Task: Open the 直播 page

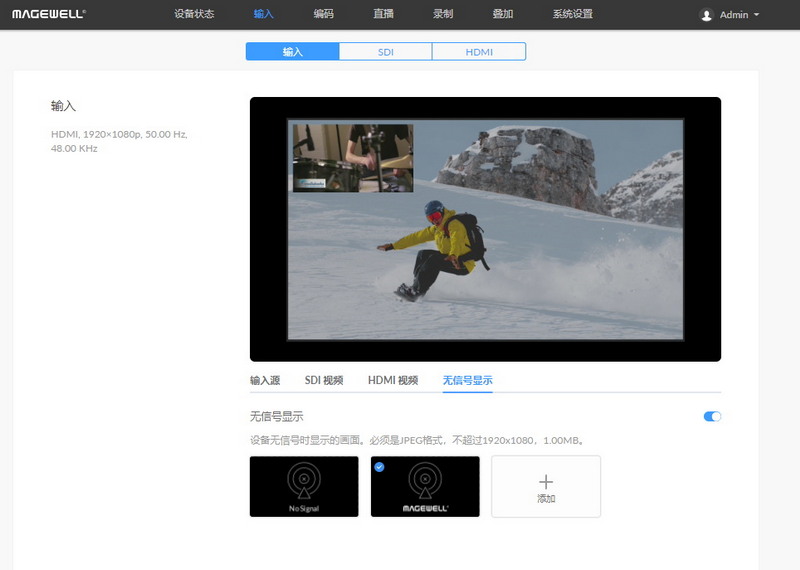Action: click(383, 15)
